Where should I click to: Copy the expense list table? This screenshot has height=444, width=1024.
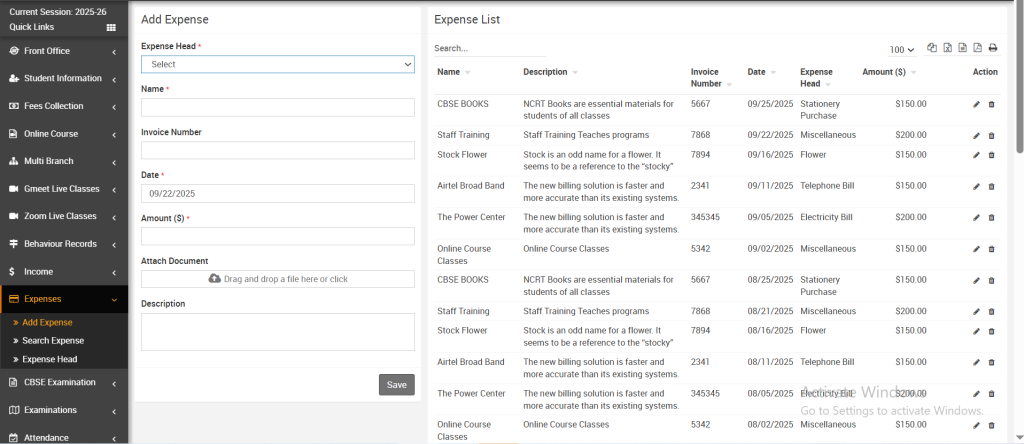(932, 48)
